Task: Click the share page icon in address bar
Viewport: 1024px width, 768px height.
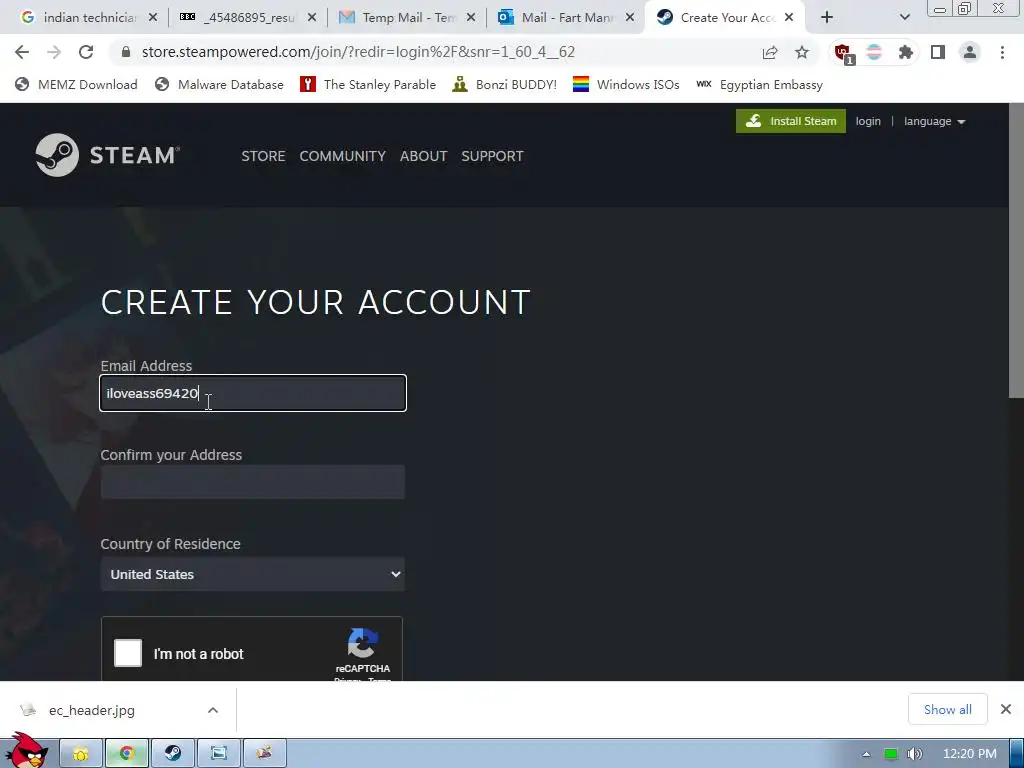Action: 770,52
